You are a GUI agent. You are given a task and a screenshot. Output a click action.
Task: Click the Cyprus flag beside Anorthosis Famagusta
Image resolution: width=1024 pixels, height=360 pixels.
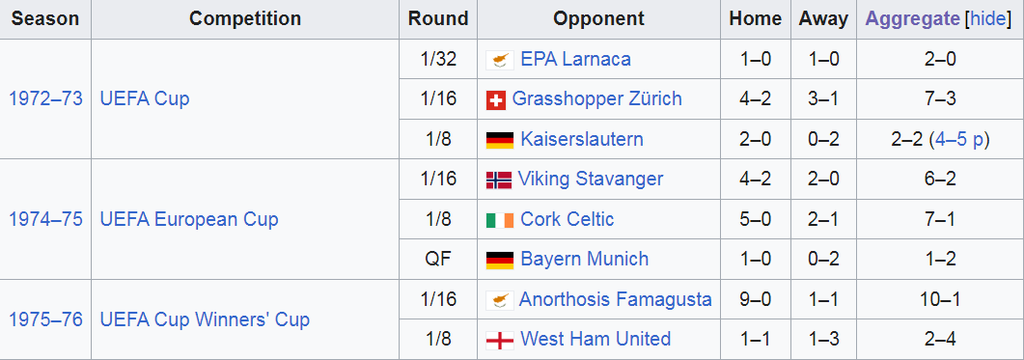[500, 300]
